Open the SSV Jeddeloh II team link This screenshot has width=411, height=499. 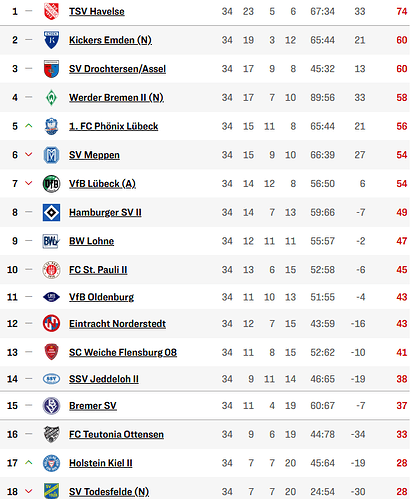tap(104, 379)
